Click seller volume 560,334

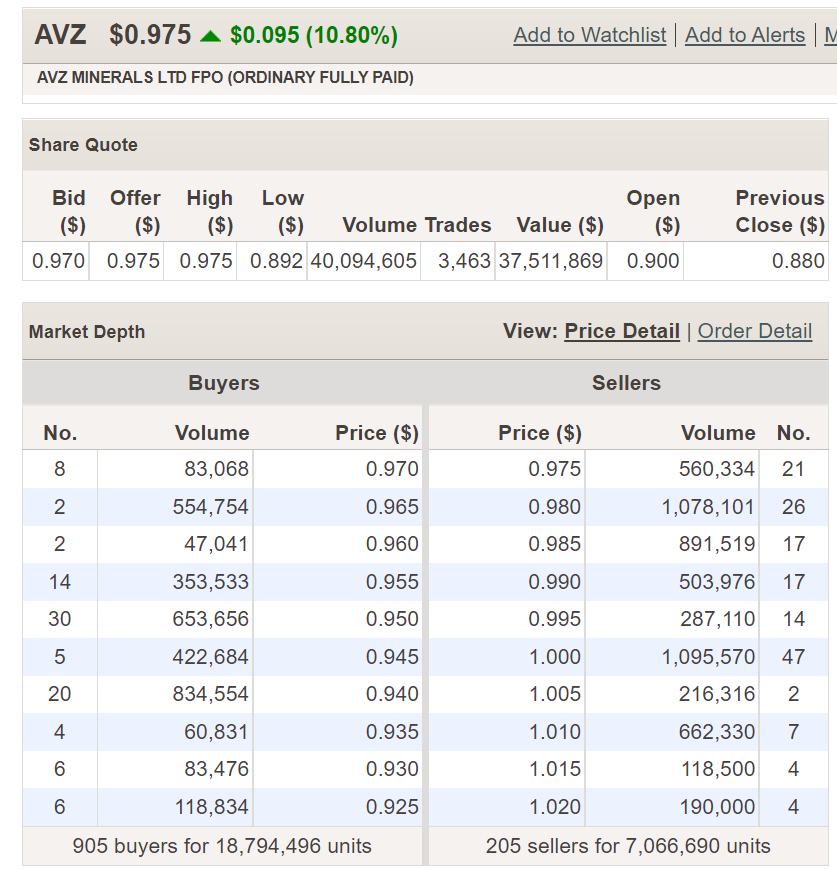[717, 469]
